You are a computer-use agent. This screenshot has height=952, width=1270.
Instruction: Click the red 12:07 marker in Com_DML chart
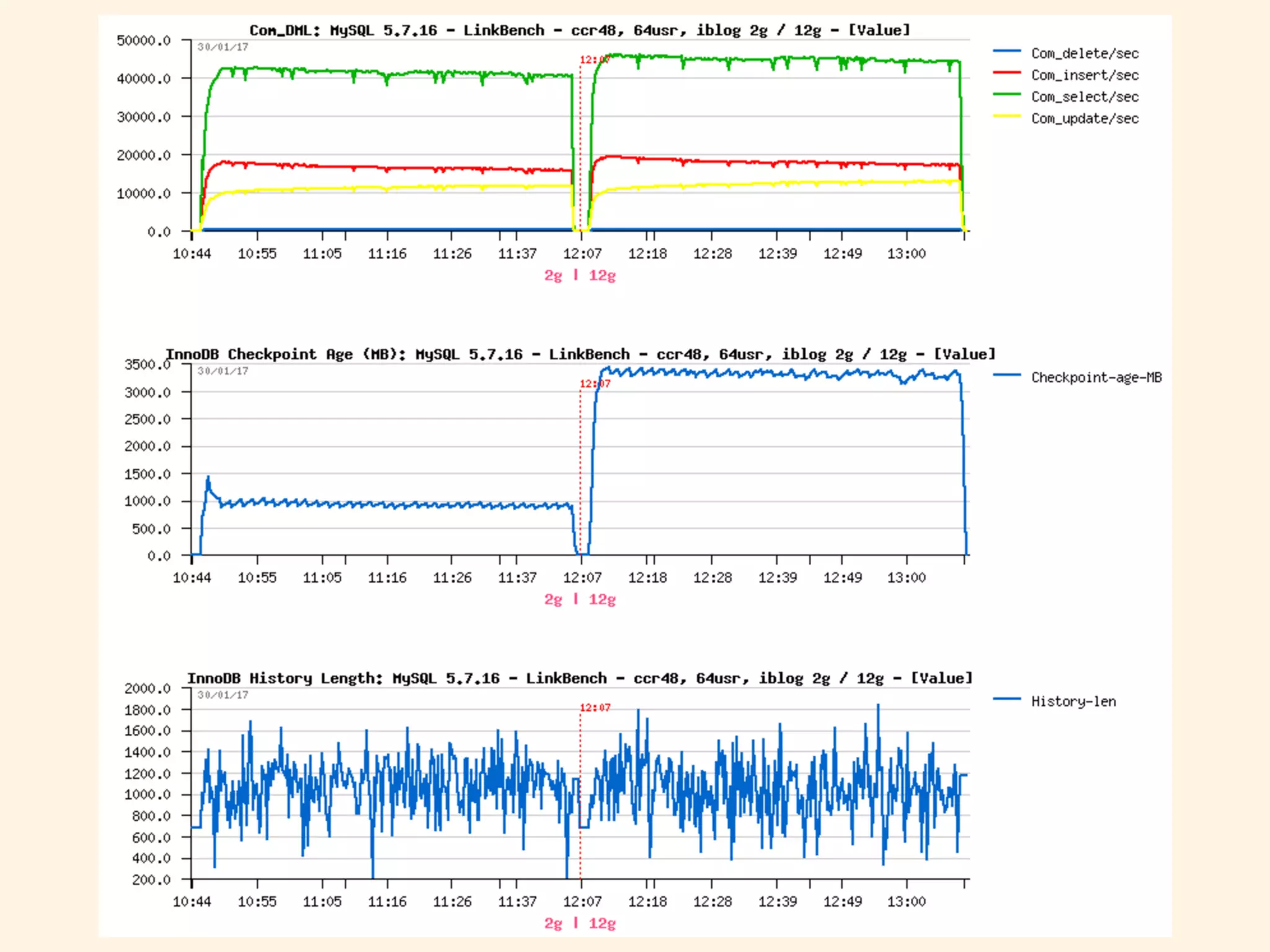[595, 60]
